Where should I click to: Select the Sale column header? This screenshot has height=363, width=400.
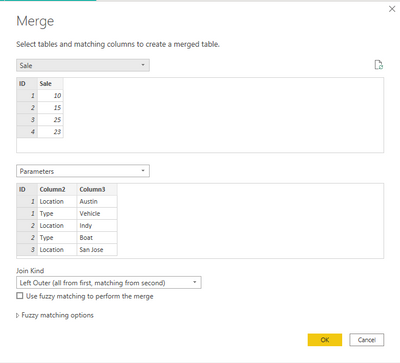tap(50, 83)
